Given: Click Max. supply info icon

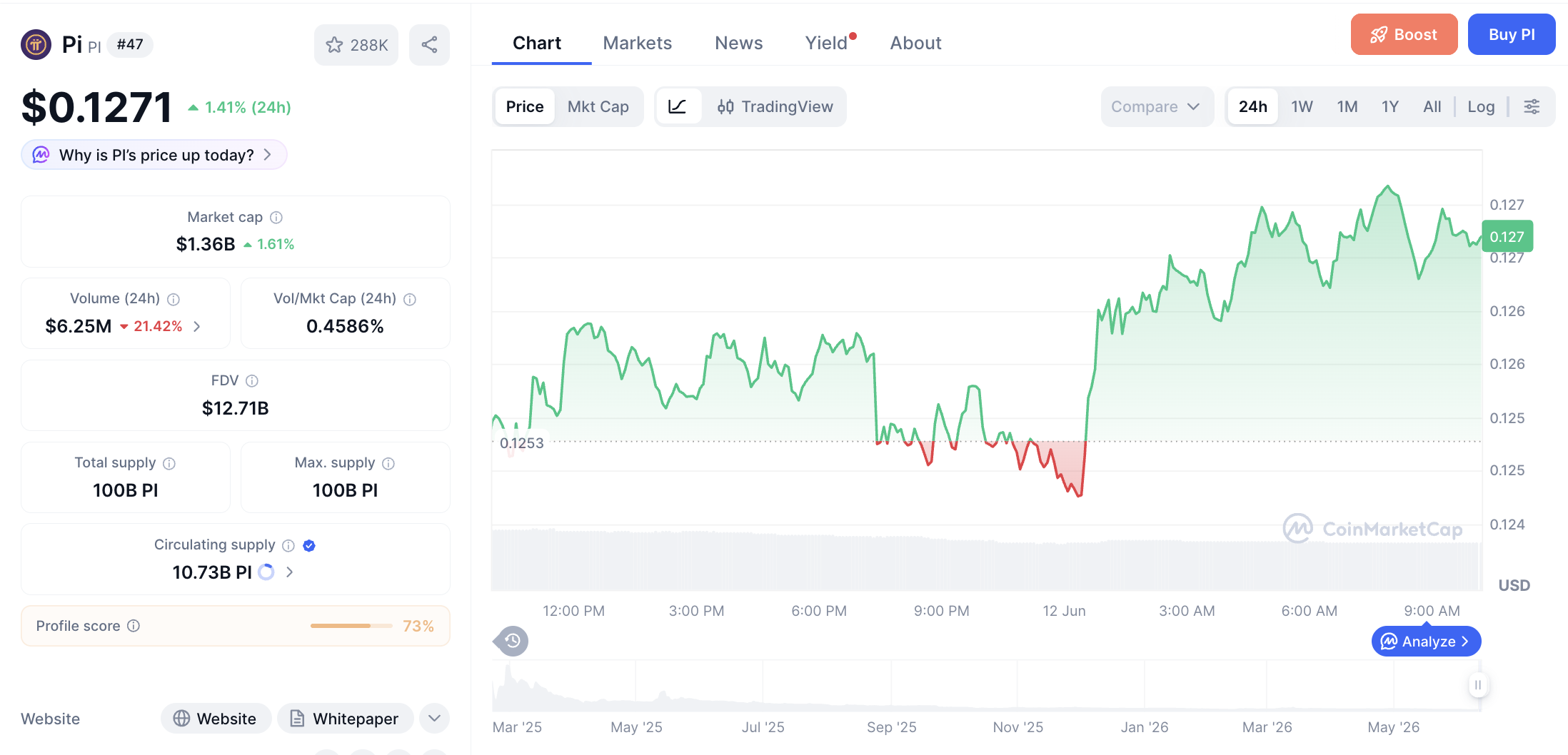Looking at the screenshot, I should [388, 463].
